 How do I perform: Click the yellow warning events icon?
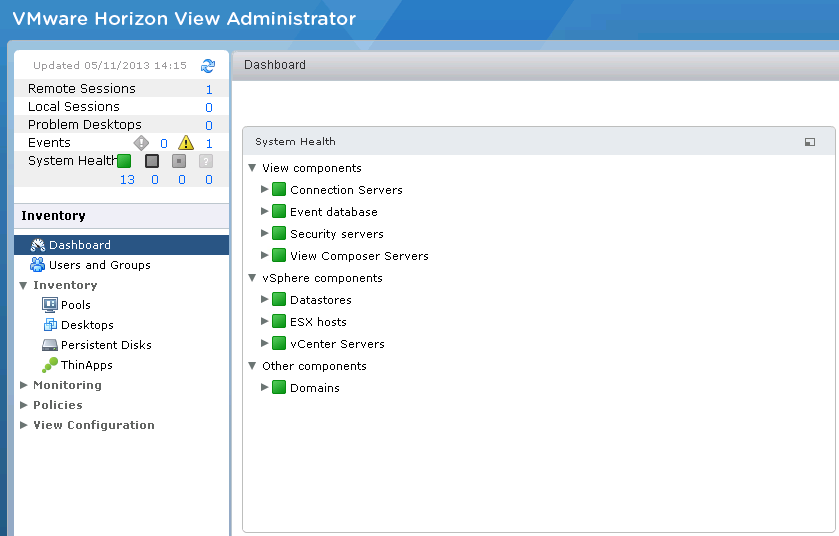point(186,143)
